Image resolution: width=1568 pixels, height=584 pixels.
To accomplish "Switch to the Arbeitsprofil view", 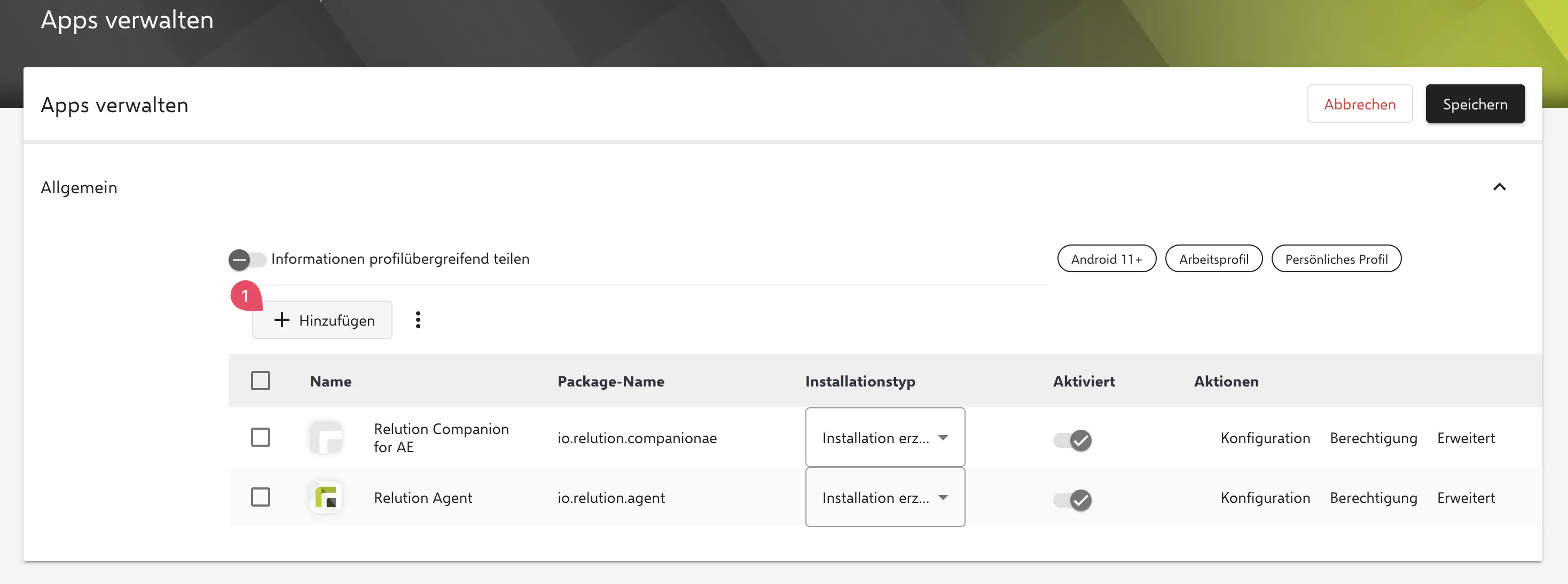I will tap(1214, 258).
